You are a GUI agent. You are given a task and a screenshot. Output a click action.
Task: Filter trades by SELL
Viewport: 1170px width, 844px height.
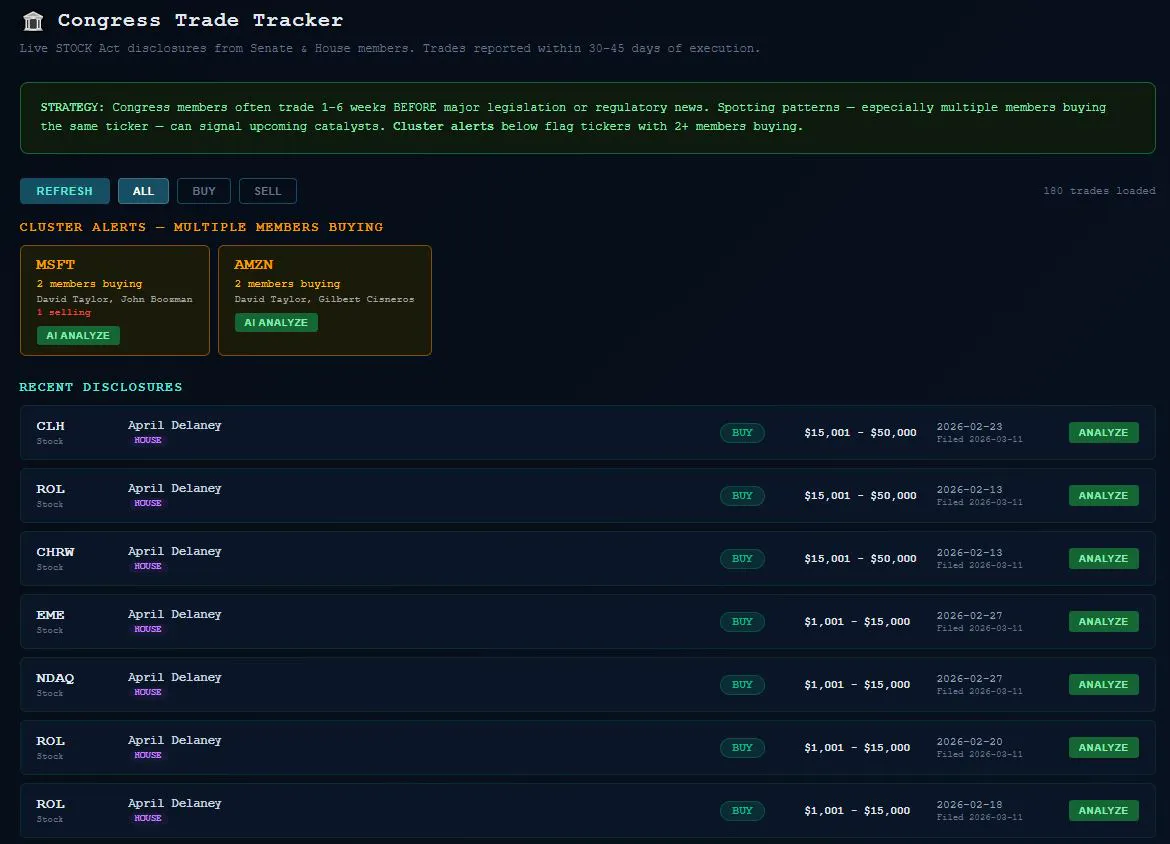point(268,191)
